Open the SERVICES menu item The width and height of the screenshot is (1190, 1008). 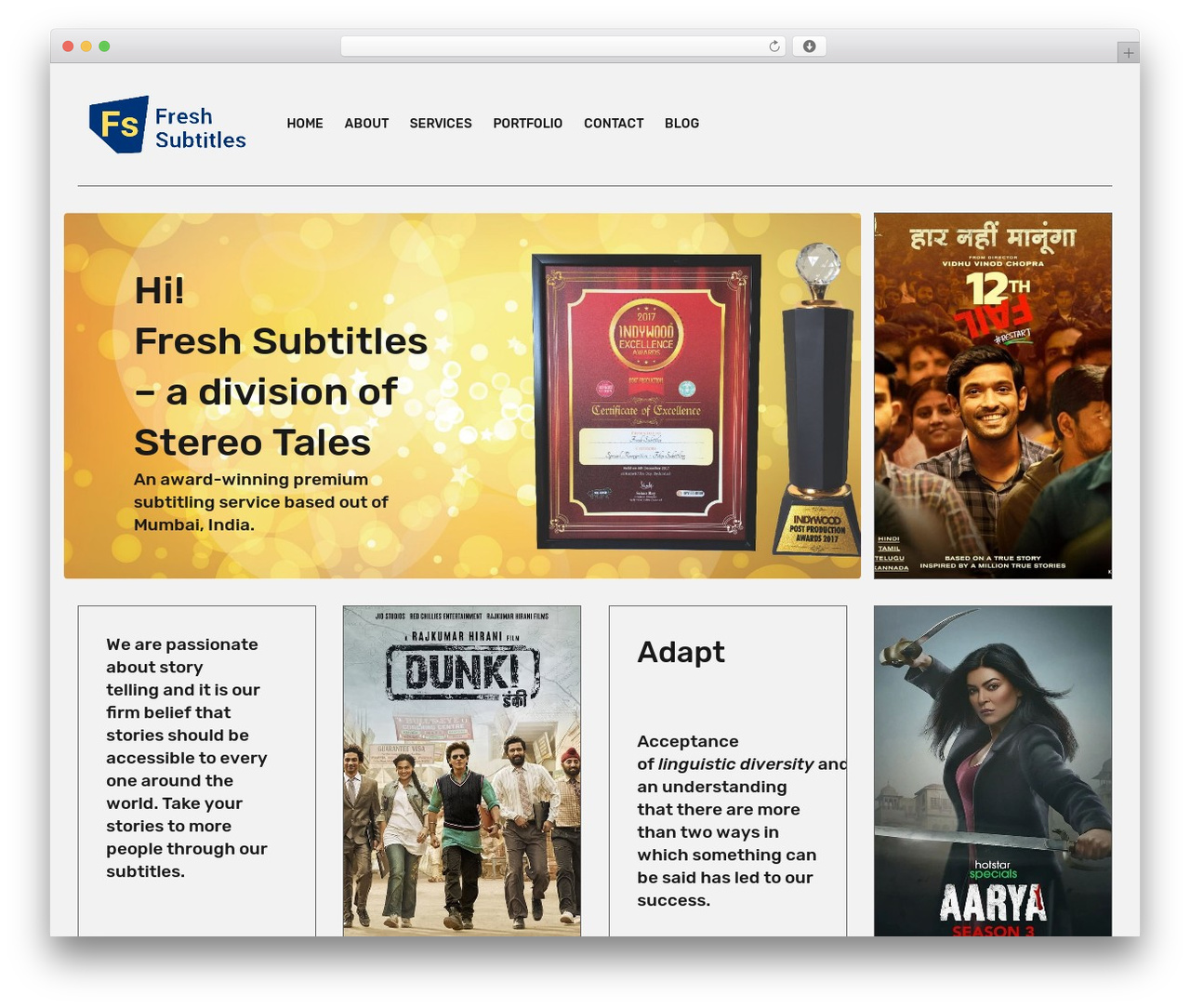(441, 123)
